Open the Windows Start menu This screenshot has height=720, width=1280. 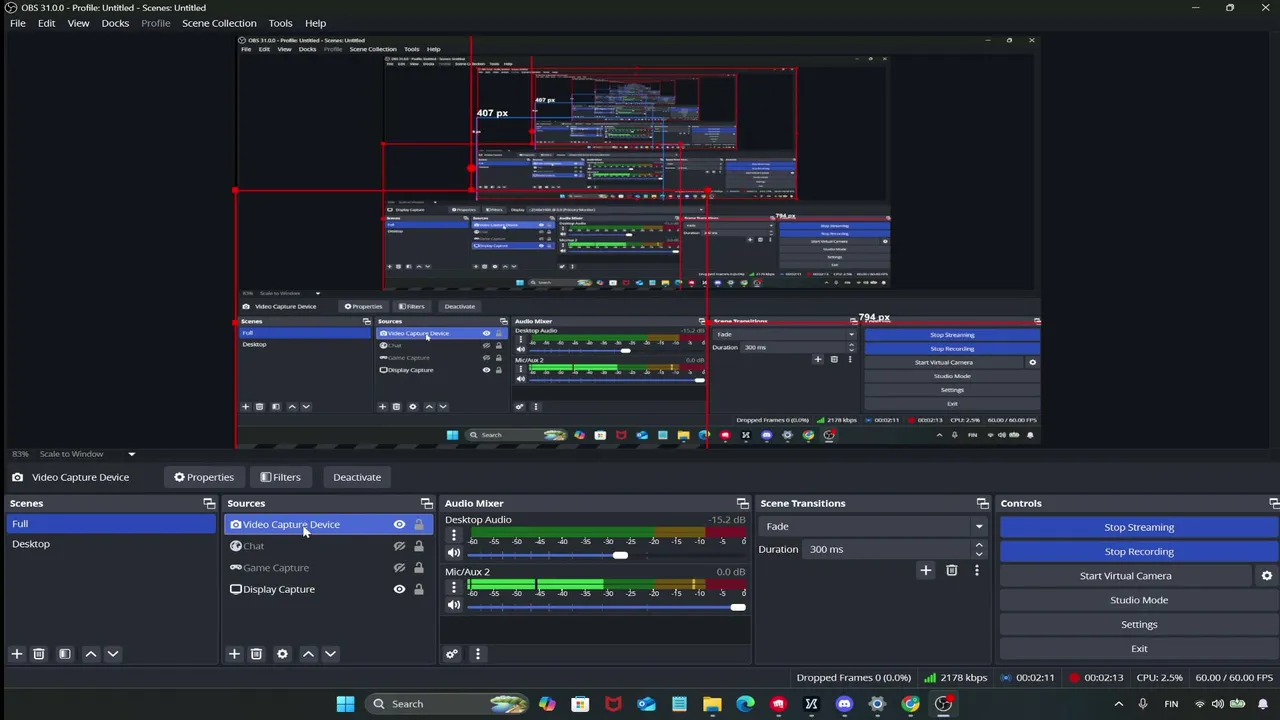[345, 704]
